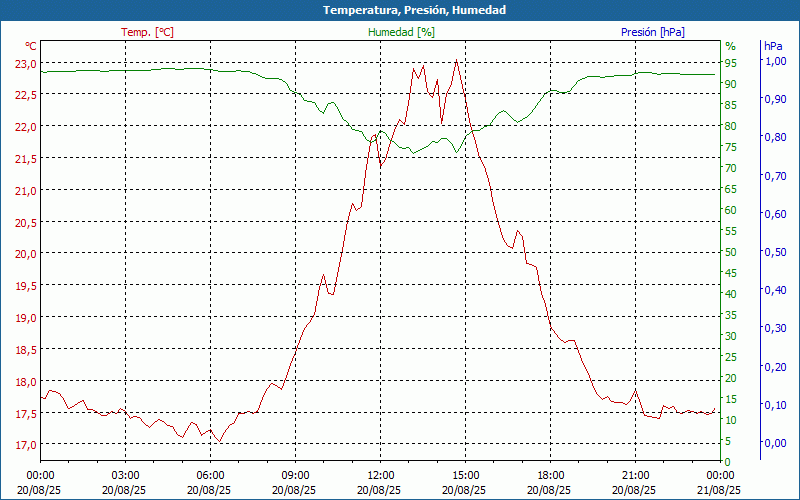
Task: Click the temperature axis value 23,0
Action: 27,63
